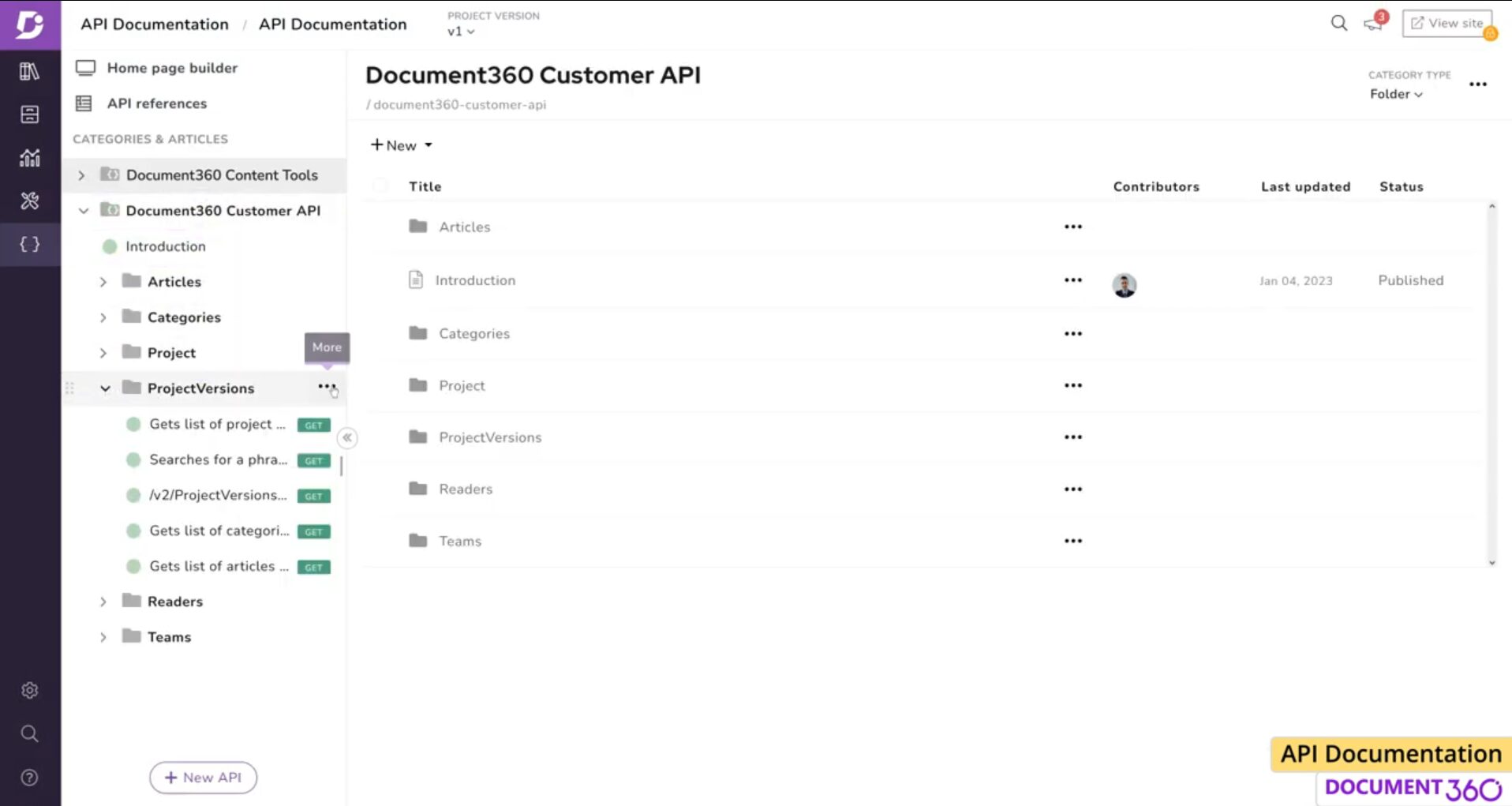
Task: Open the Analytics chart sidebar icon
Action: point(30,158)
